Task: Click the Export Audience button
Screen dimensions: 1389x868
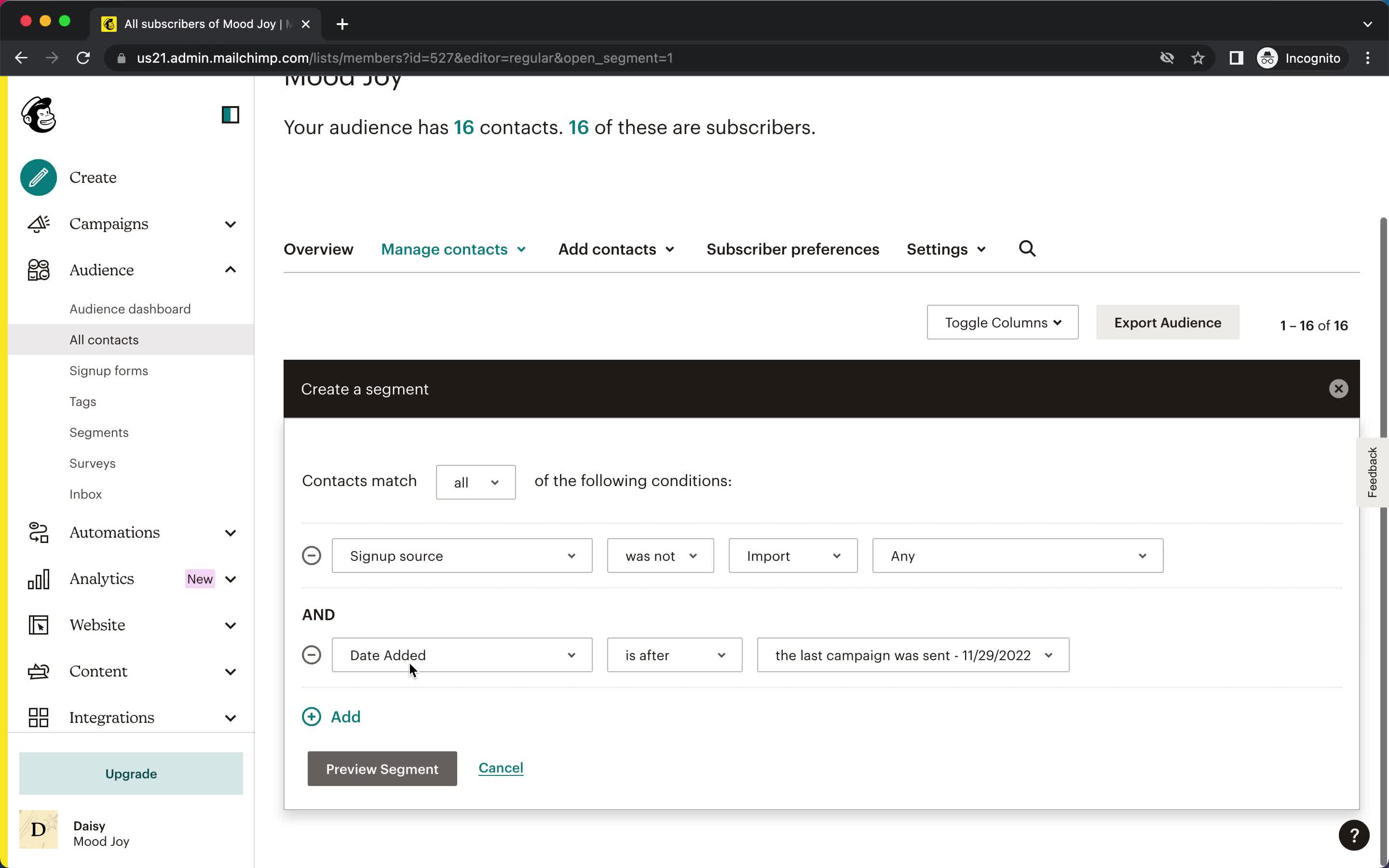Action: coord(1168,323)
